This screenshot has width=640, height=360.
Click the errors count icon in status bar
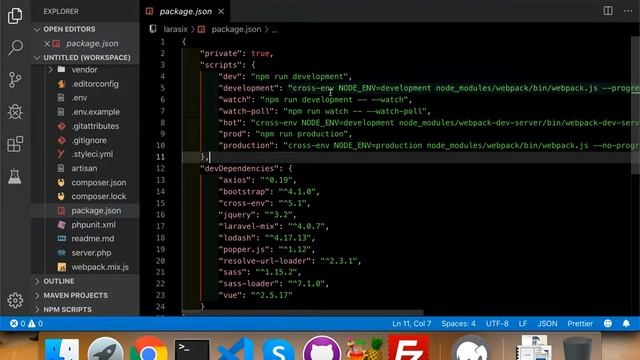coord(14,323)
